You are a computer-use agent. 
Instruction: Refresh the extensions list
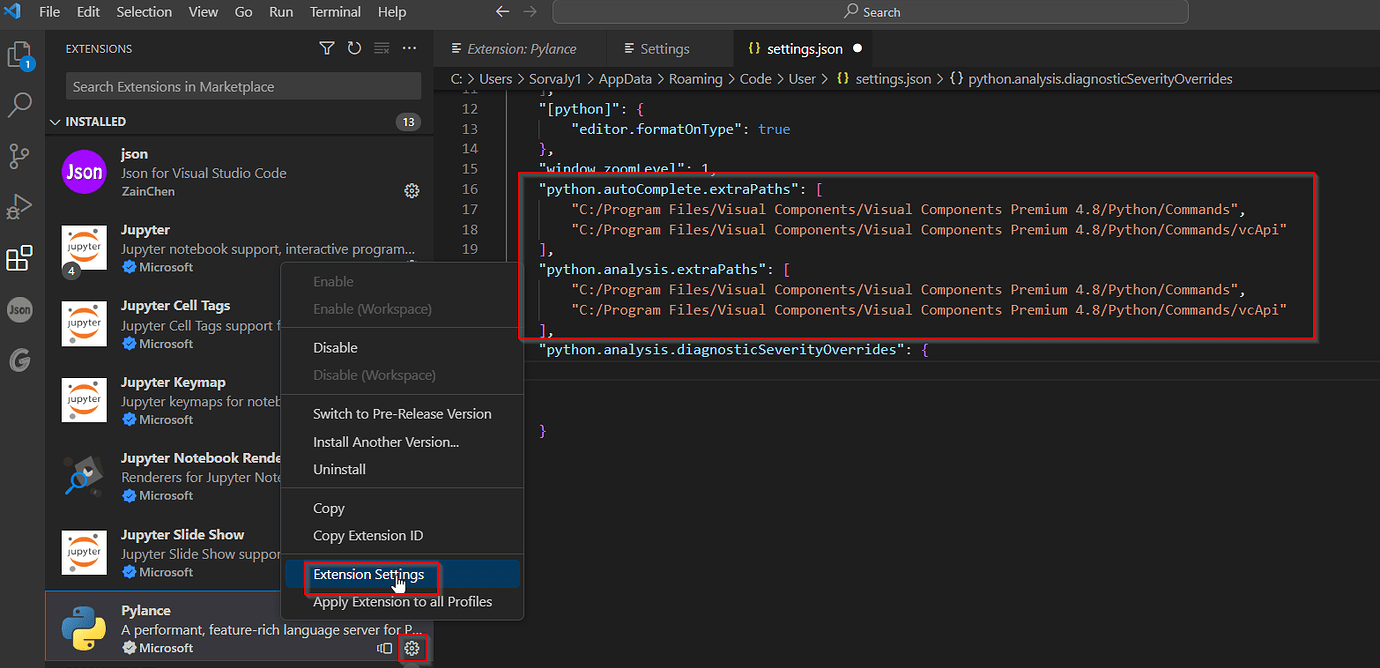[x=355, y=48]
